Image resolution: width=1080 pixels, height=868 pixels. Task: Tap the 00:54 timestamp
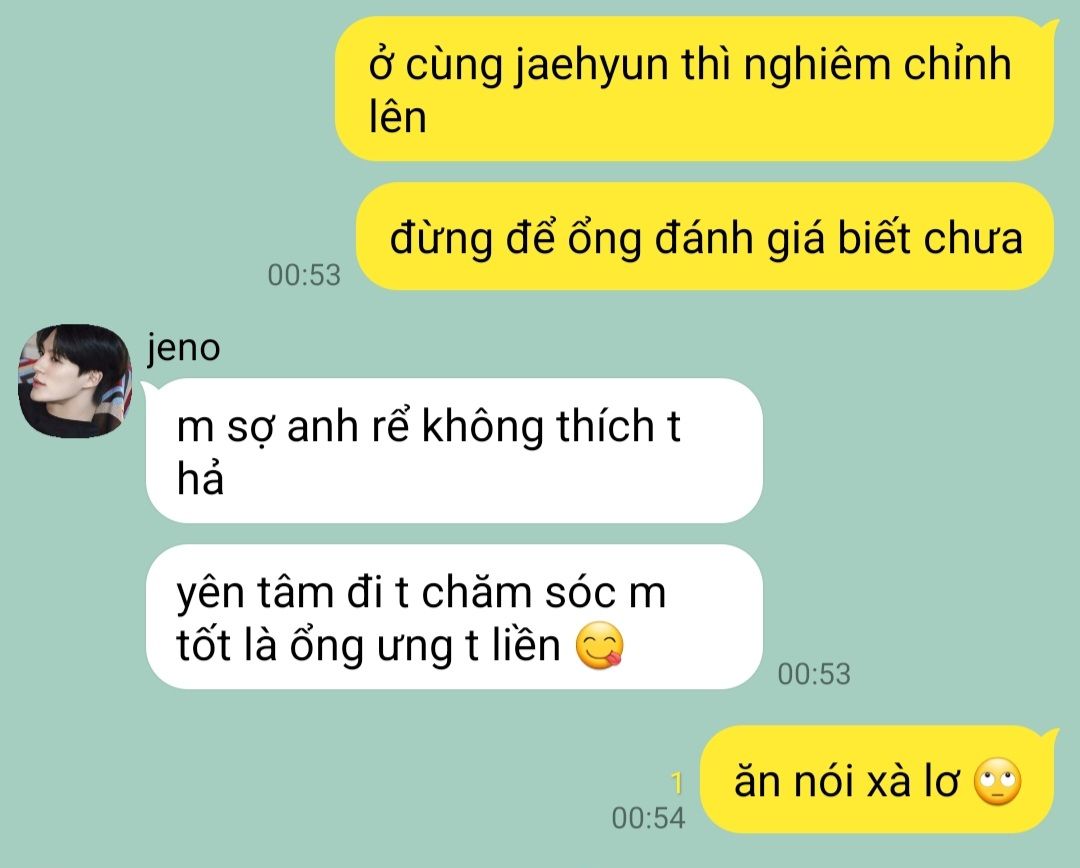pos(648,818)
